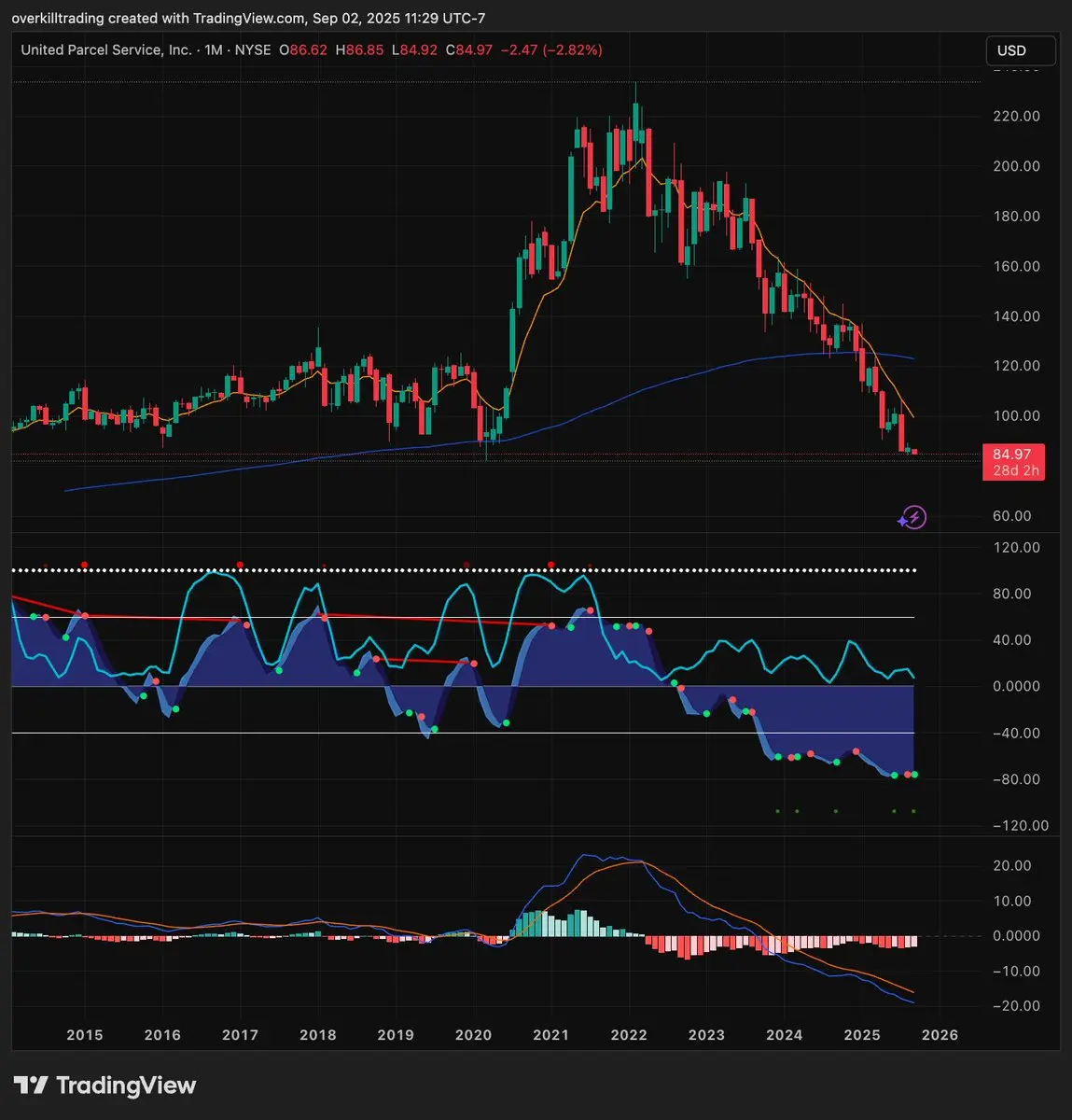Click the open value O86.62

click(x=303, y=49)
